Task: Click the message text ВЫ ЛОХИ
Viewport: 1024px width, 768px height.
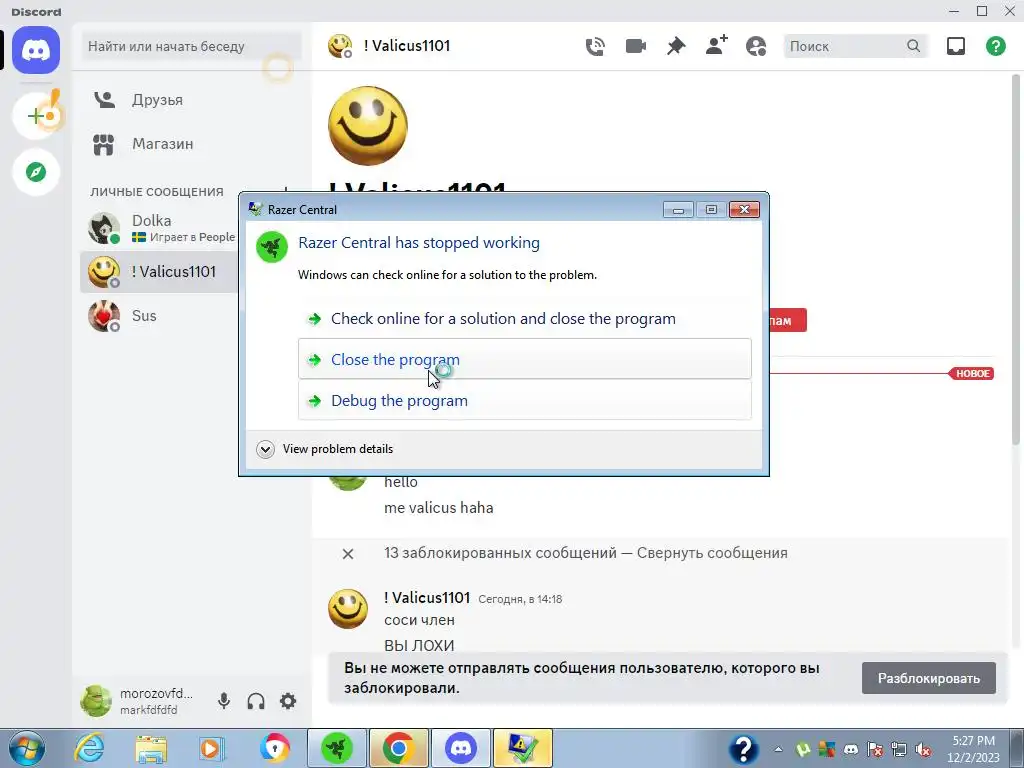Action: click(419, 646)
